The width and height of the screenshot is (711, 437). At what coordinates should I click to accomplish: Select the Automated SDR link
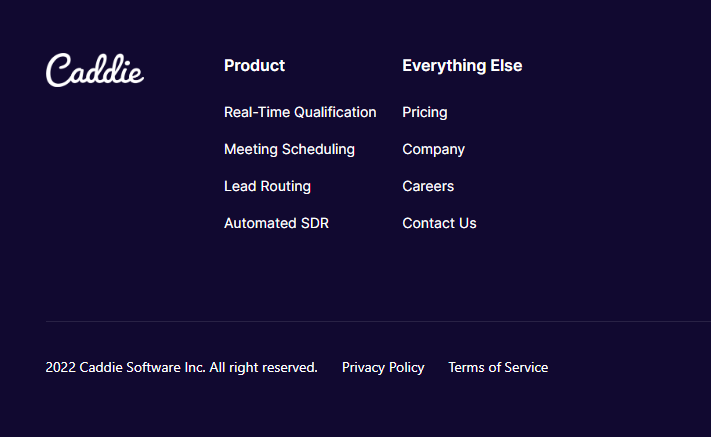tap(276, 223)
